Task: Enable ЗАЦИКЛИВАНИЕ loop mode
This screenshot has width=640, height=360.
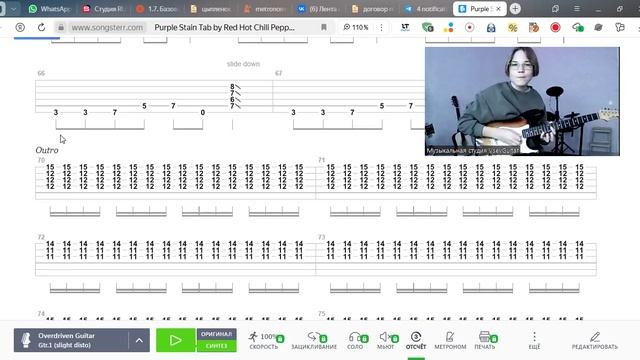Action: pos(314,340)
